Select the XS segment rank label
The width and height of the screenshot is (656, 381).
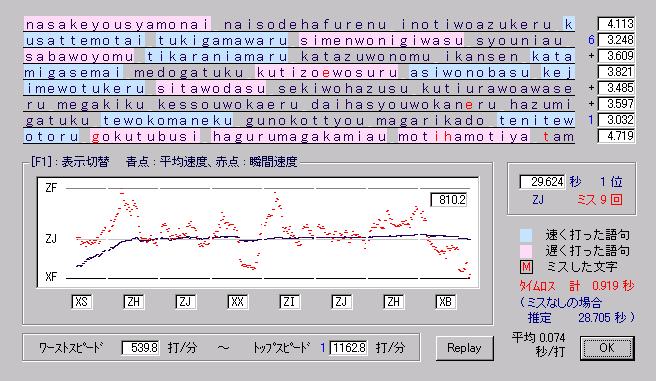82,302
